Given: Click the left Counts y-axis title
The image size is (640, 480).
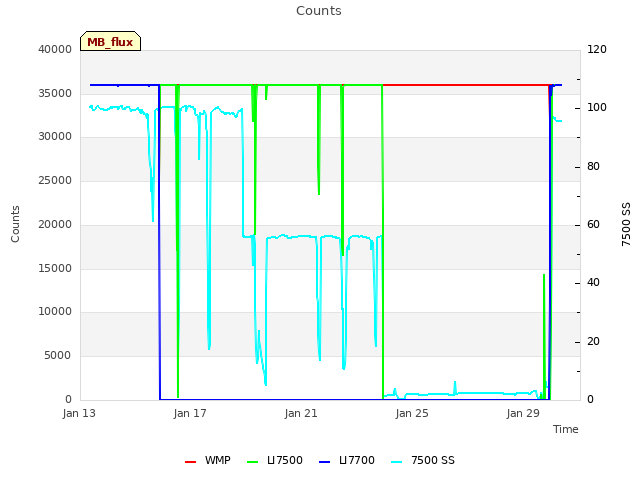Looking at the screenshot, I should tap(15, 224).
